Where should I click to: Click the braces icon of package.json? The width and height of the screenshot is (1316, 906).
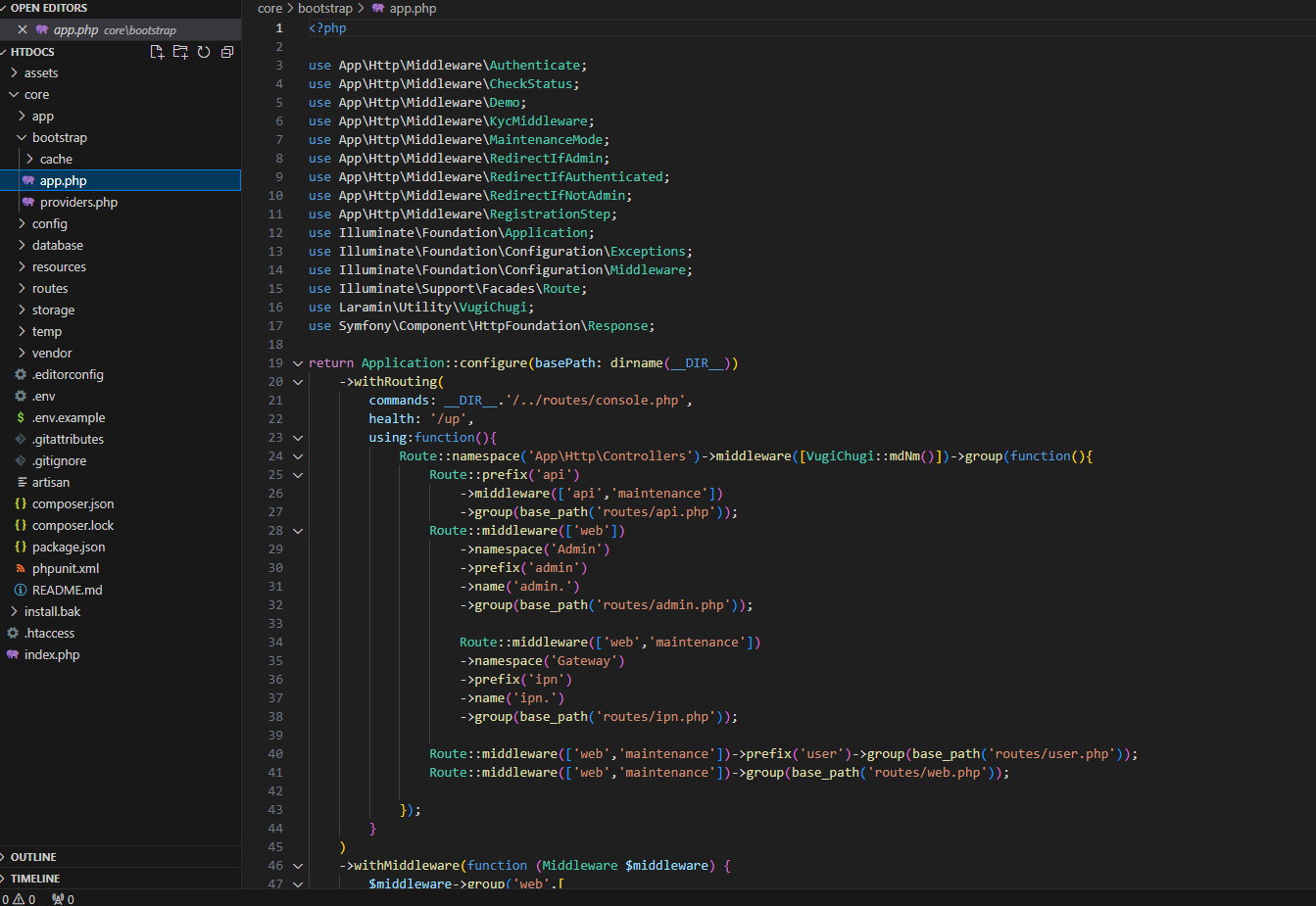tap(21, 547)
